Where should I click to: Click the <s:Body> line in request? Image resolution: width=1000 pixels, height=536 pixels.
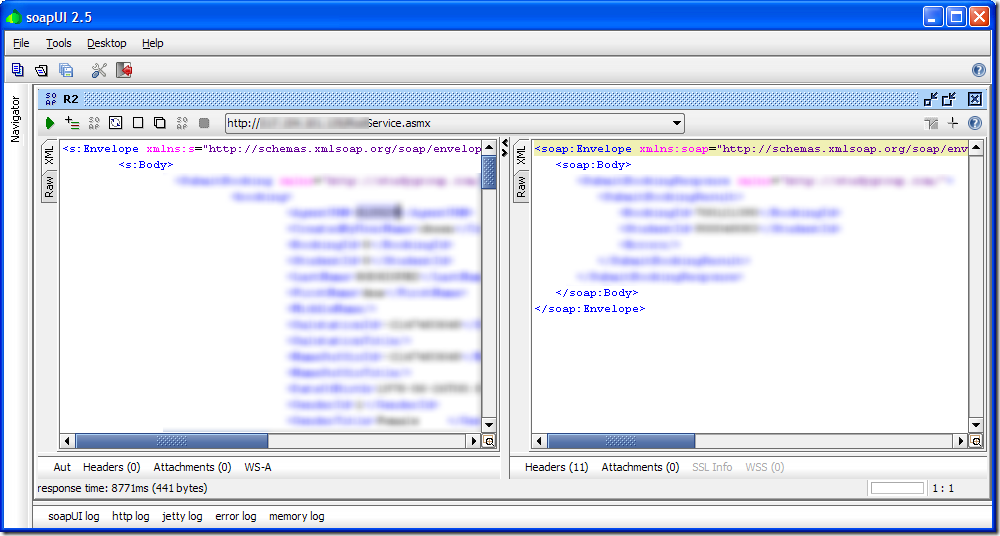pos(146,165)
